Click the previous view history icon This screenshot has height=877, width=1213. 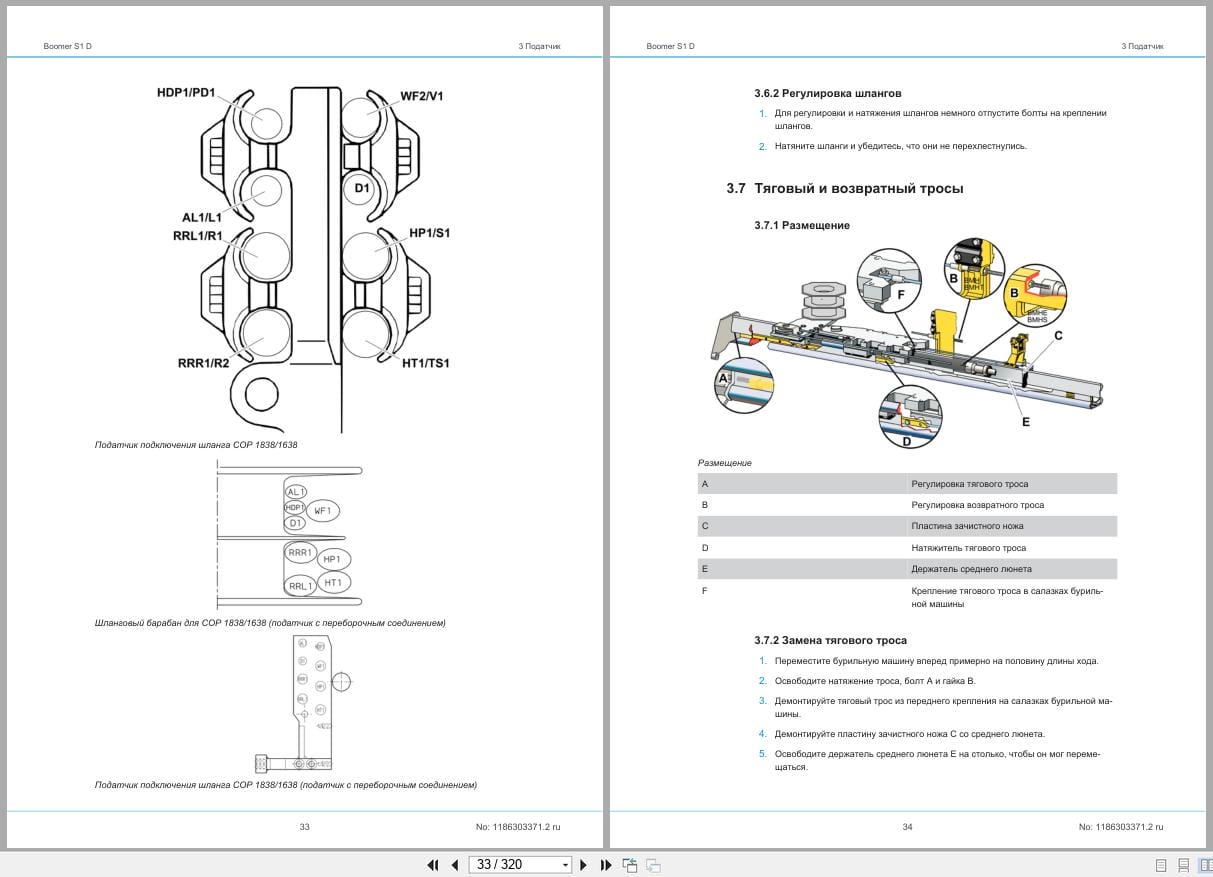pyautogui.click(x=630, y=864)
